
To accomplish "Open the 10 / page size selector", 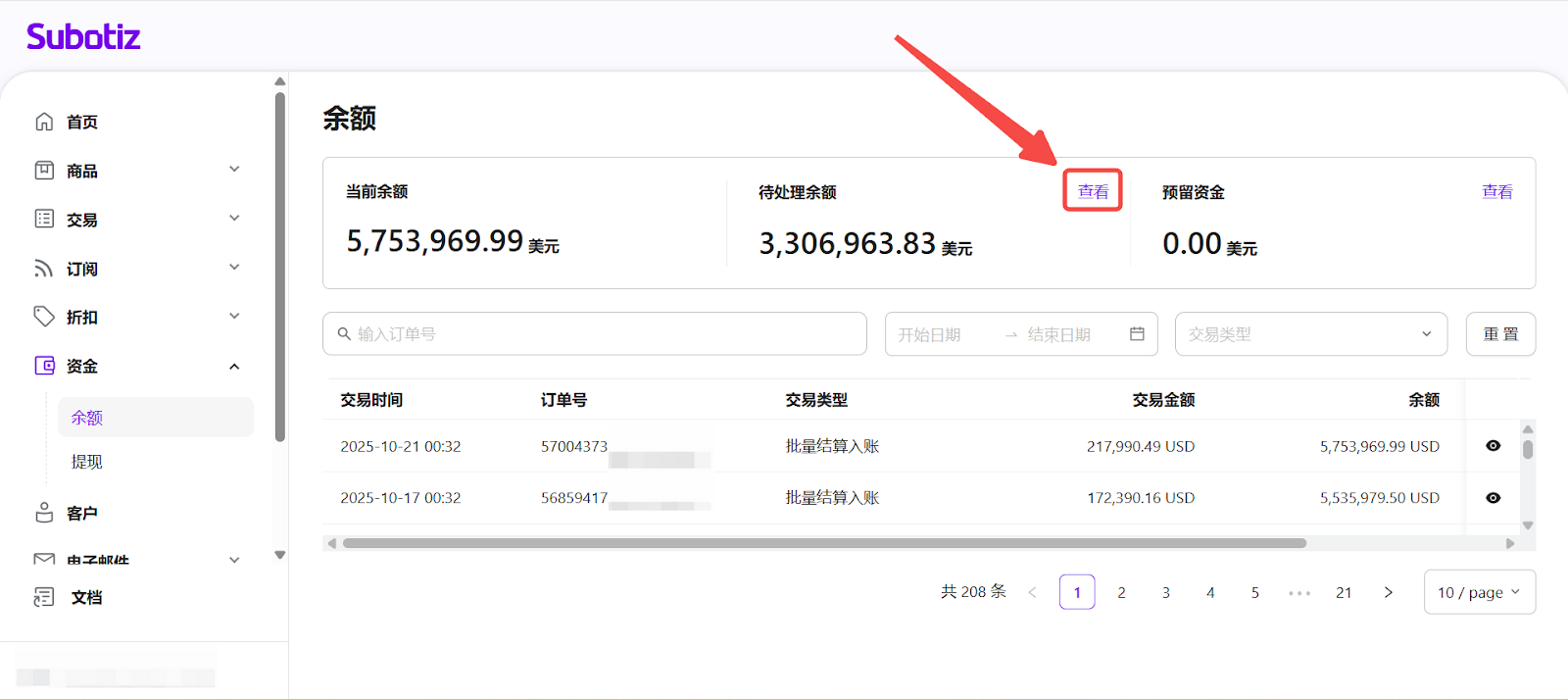I will coord(1478,592).
